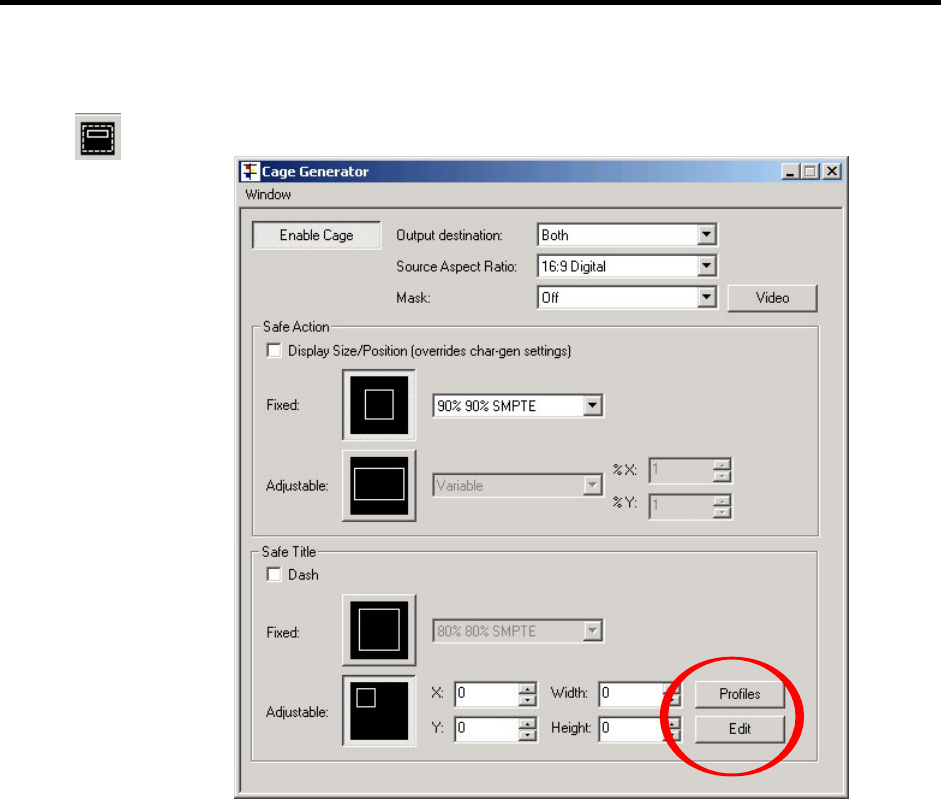Select the Safe Action Fixed cage thumbnail
Viewport: 941px width, 799px height.
379,405
